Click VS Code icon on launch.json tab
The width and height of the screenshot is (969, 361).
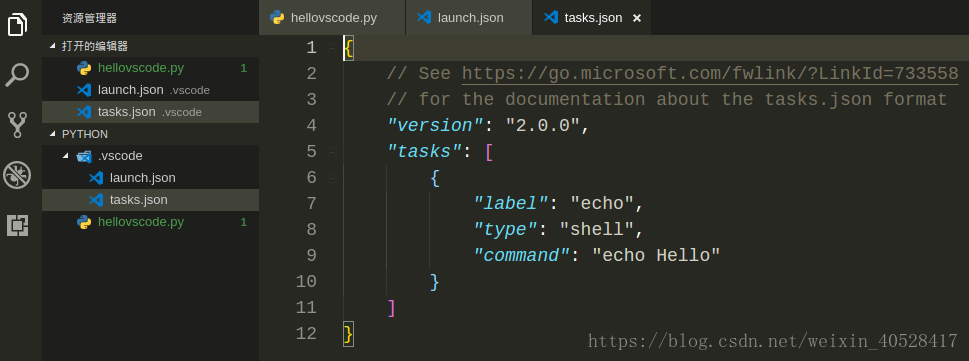click(x=424, y=17)
